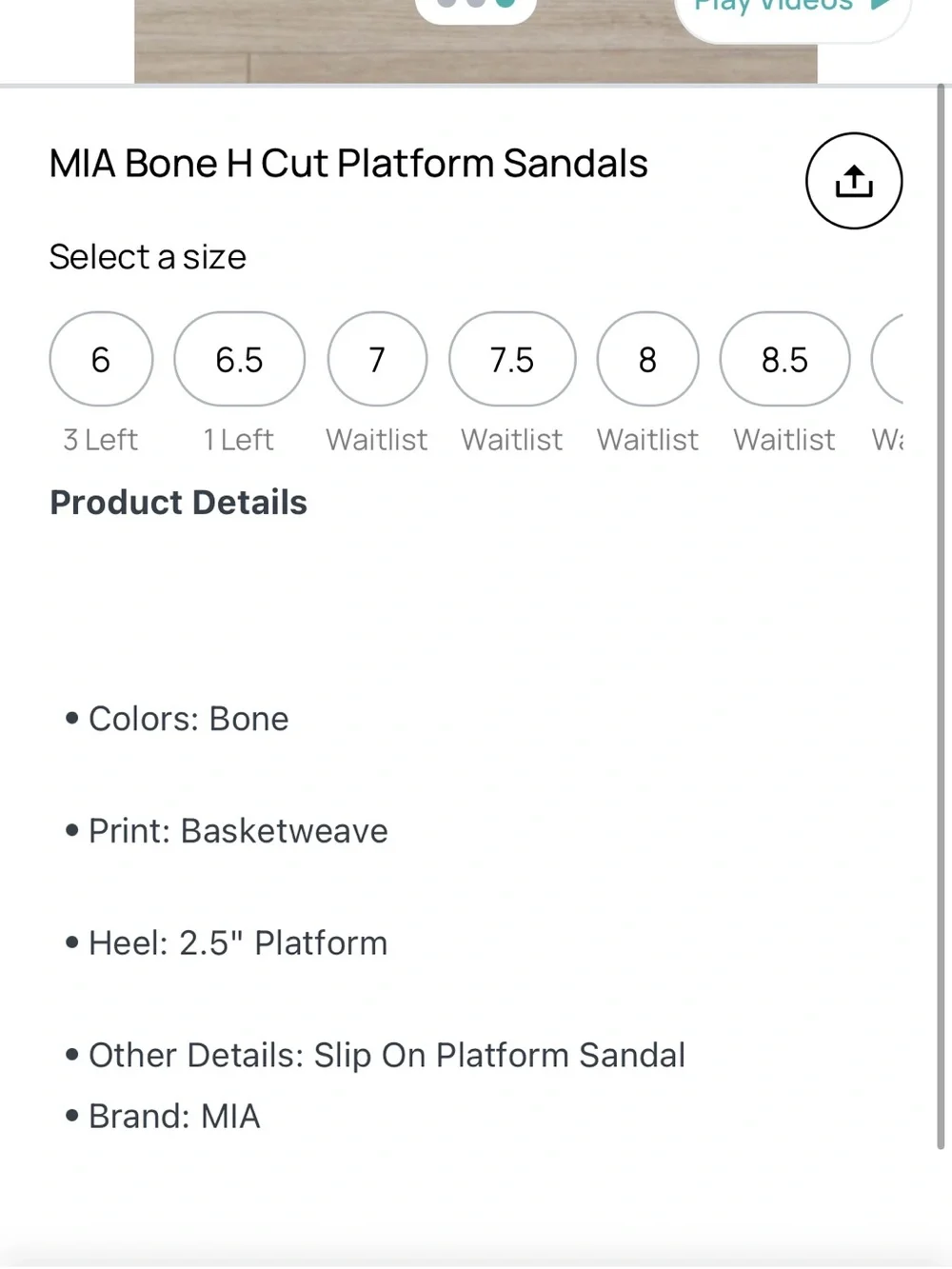952x1269 pixels.
Task: Tap the share icon button
Action: (854, 181)
